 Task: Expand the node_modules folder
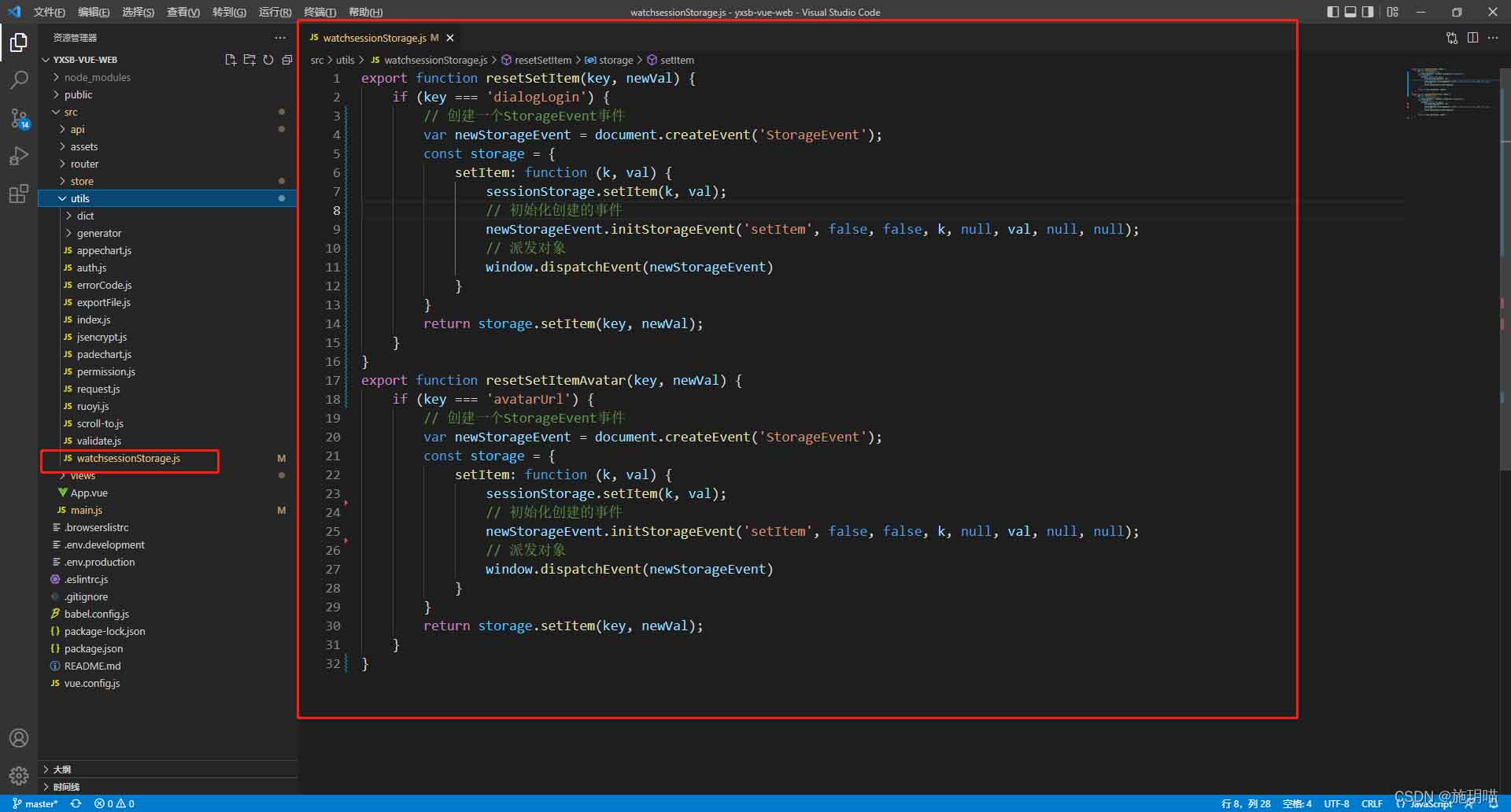[97, 77]
